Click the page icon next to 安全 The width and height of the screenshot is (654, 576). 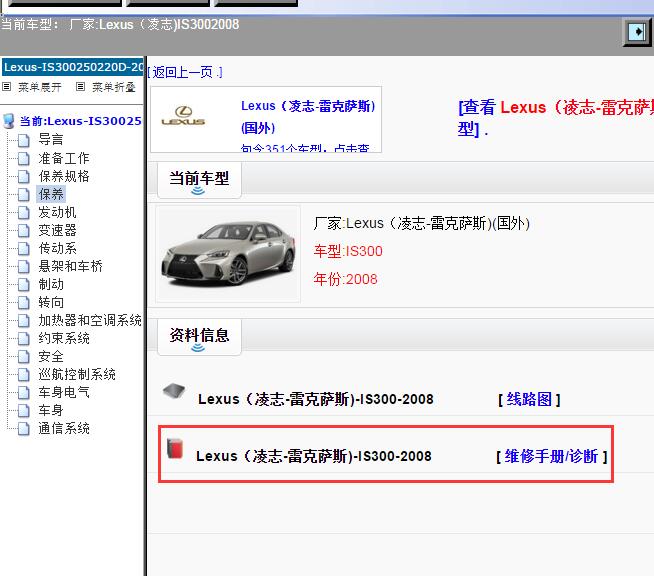(24, 357)
